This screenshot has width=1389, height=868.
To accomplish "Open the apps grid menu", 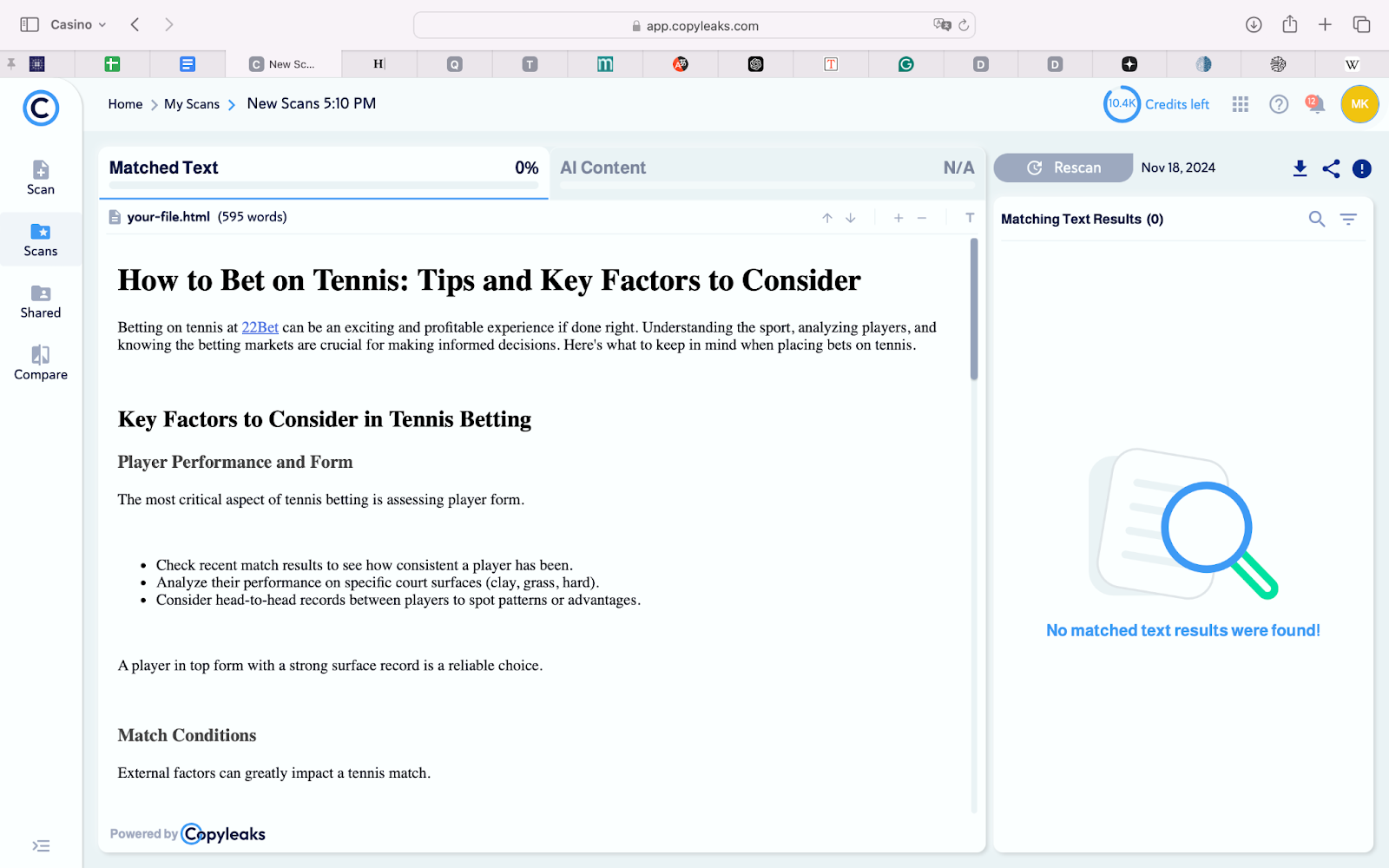I will pos(1241,104).
